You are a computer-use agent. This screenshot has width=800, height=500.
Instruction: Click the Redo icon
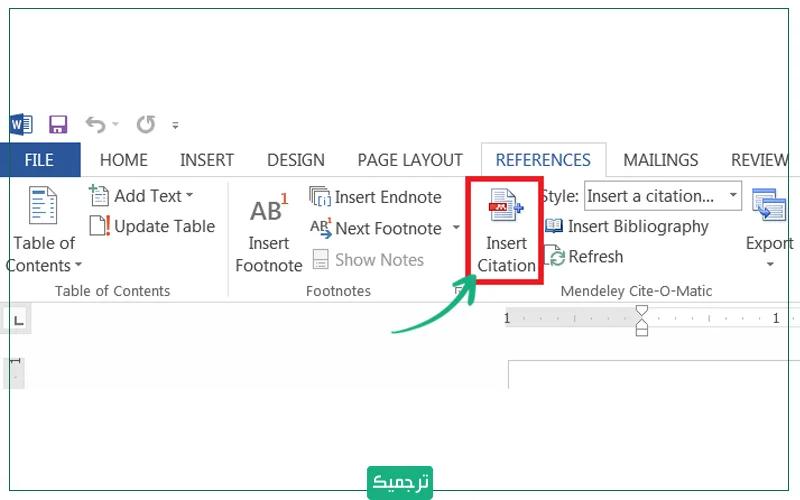pos(146,125)
